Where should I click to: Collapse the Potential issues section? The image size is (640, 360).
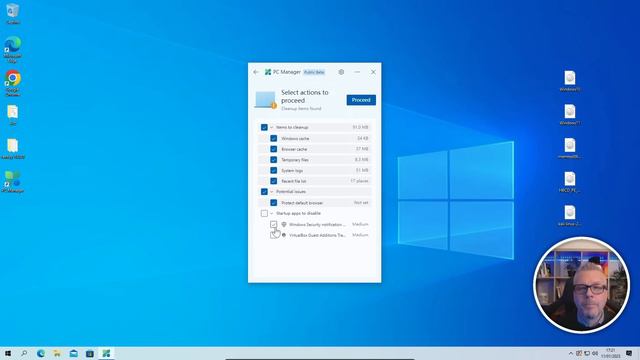272,191
